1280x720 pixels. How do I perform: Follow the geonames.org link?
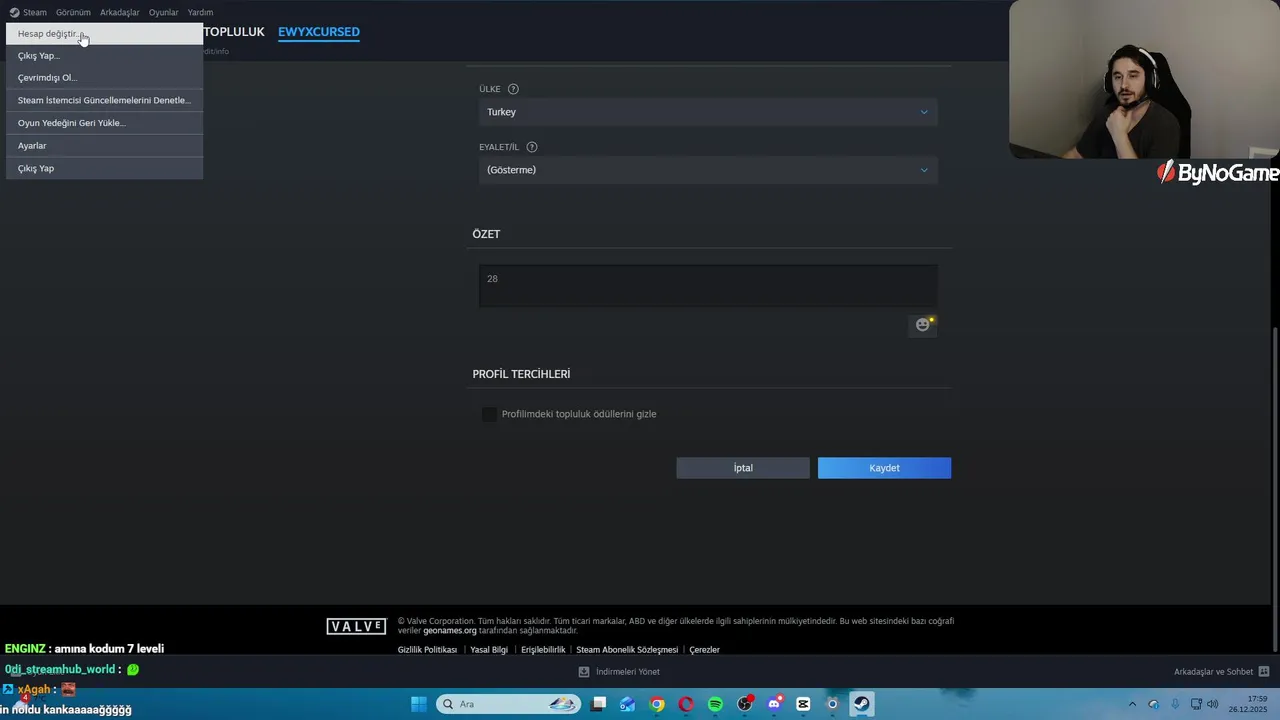click(450, 631)
